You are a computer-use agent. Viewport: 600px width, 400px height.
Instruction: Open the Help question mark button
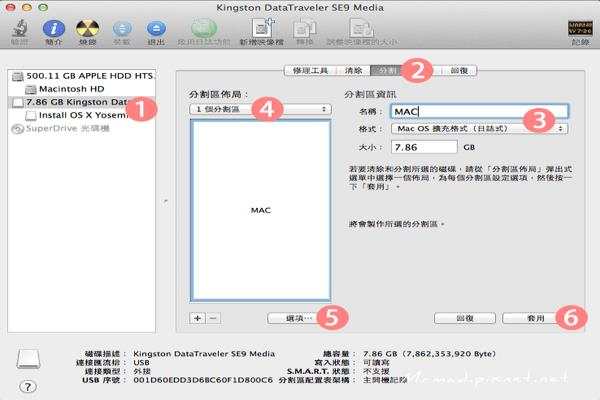pyautogui.click(x=28, y=387)
